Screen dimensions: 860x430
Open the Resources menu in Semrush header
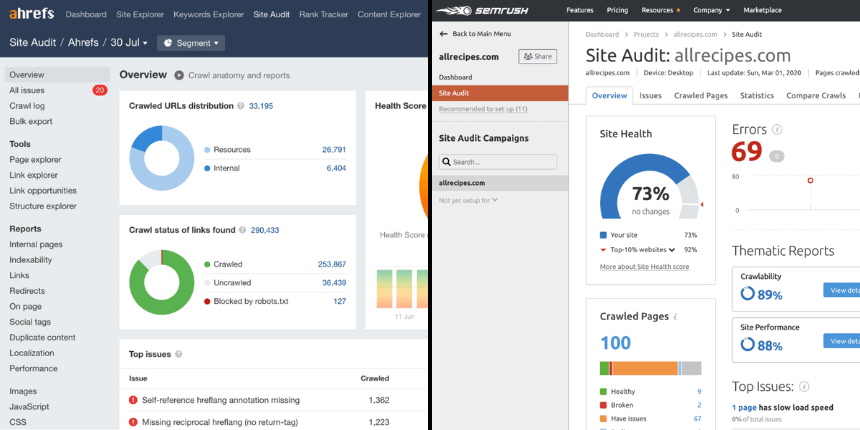pyautogui.click(x=660, y=10)
